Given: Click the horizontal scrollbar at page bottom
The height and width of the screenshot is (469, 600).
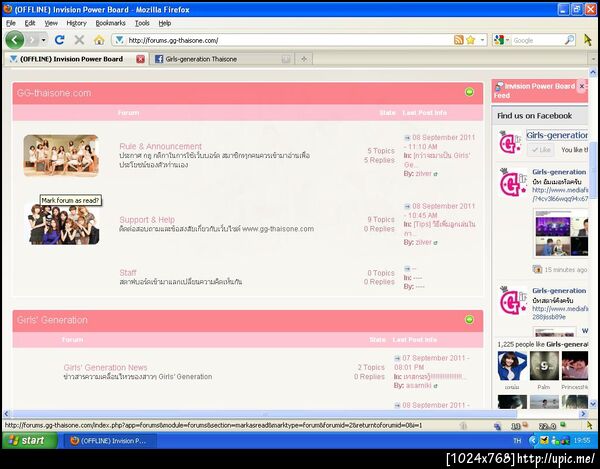Looking at the screenshot, I should (264, 414).
